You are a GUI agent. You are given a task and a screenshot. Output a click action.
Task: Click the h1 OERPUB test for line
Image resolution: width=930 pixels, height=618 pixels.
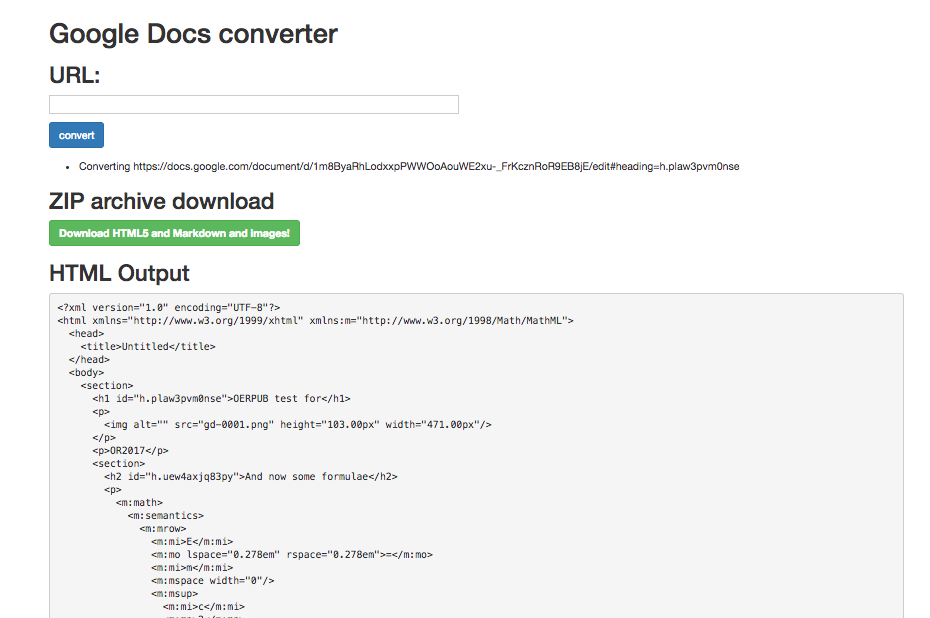point(221,399)
